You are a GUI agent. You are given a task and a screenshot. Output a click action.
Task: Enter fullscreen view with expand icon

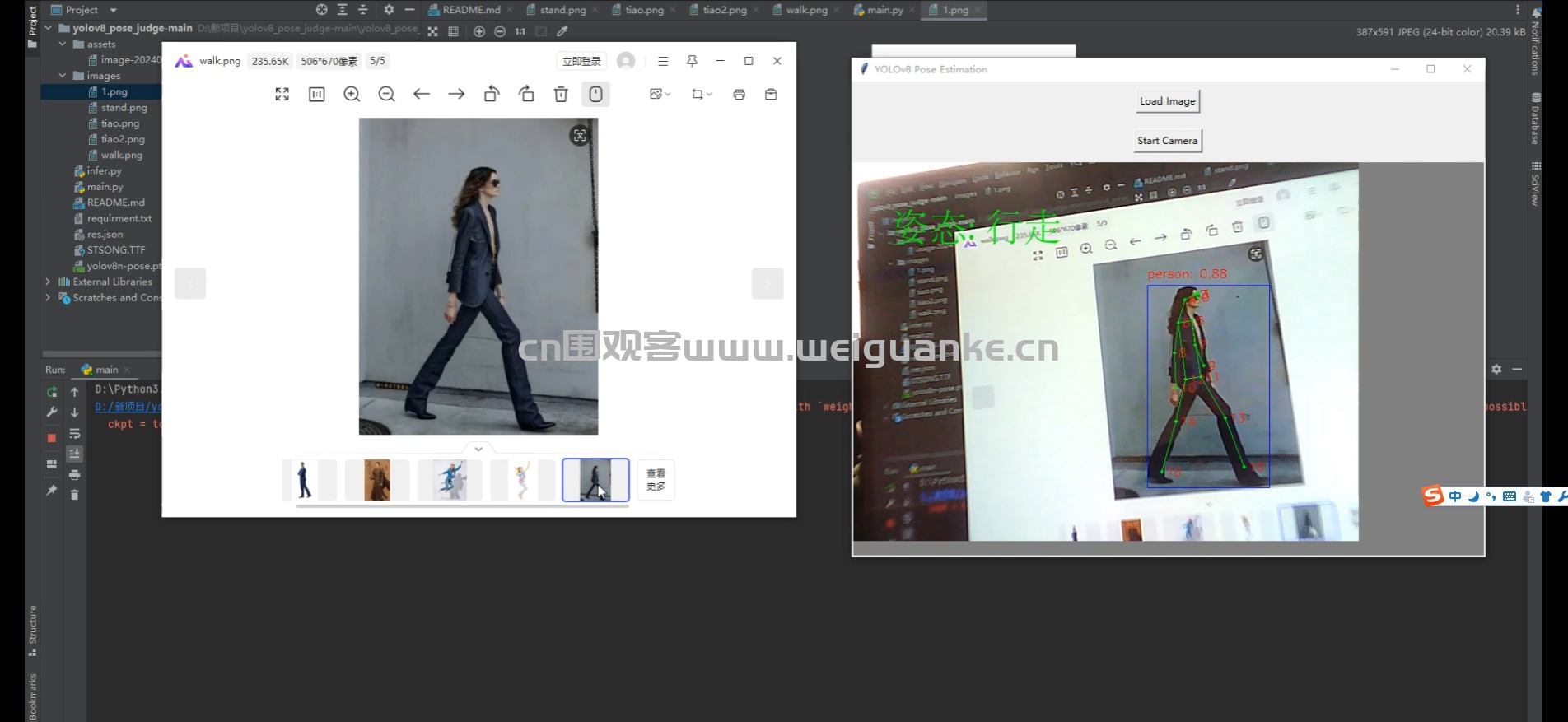point(282,95)
